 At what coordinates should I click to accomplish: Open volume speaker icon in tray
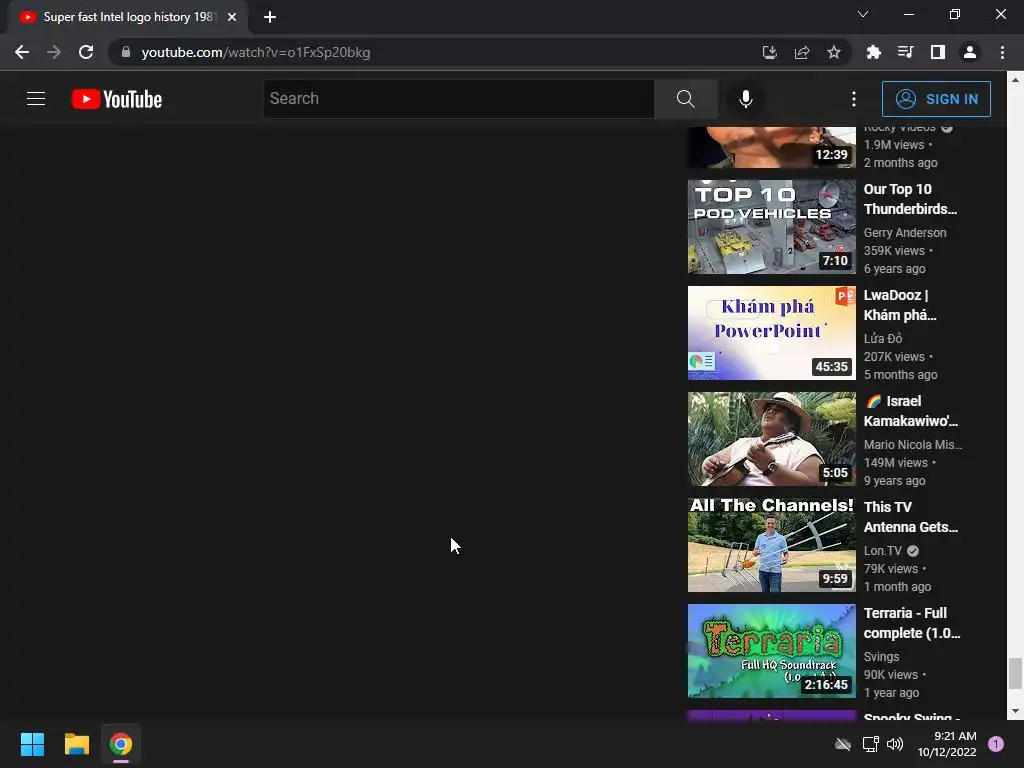[895, 744]
